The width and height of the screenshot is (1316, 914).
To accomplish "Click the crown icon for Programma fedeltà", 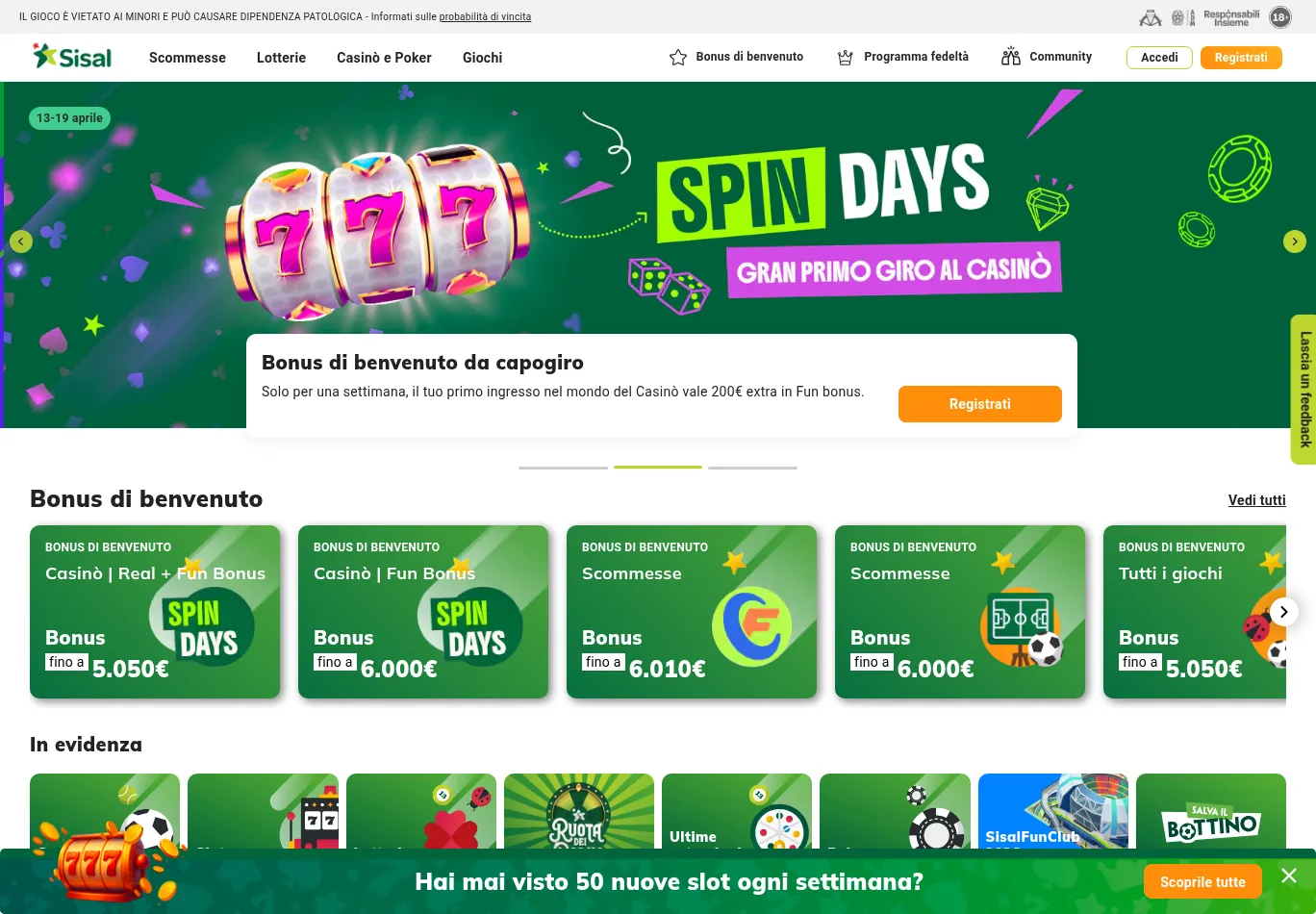I will [x=846, y=58].
